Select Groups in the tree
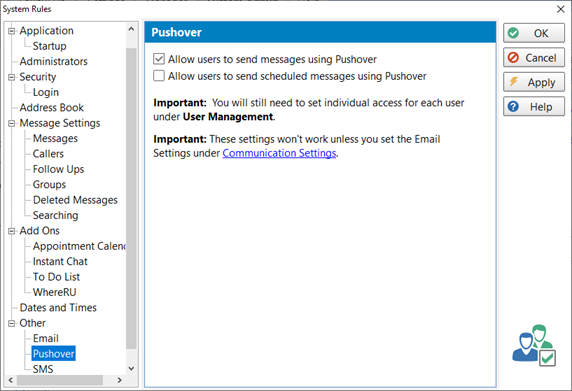572x391 pixels. coord(49,185)
